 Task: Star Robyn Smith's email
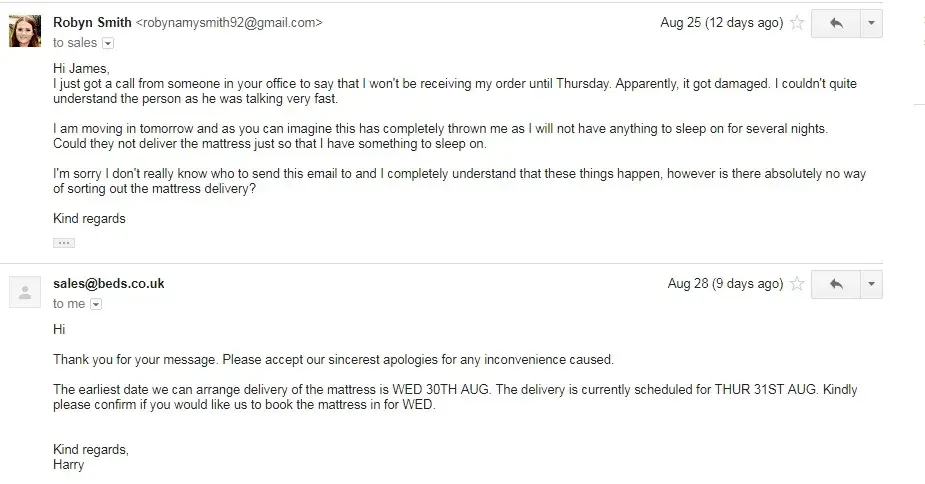(797, 23)
